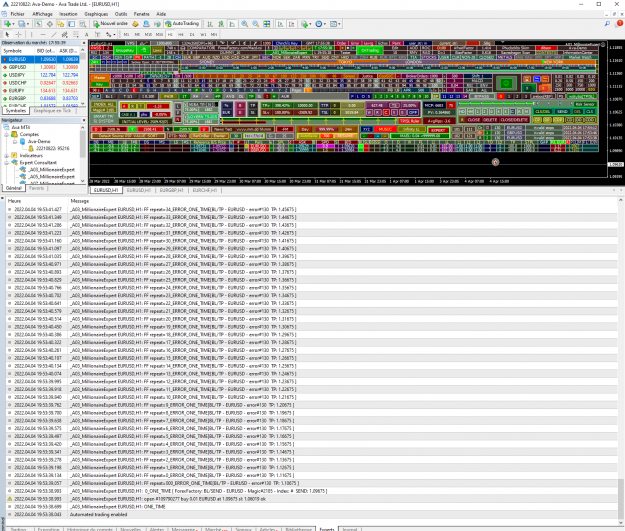Switch to Favoris tab in Navigator
Screen dimensions: 625x531
(x=36, y=188)
